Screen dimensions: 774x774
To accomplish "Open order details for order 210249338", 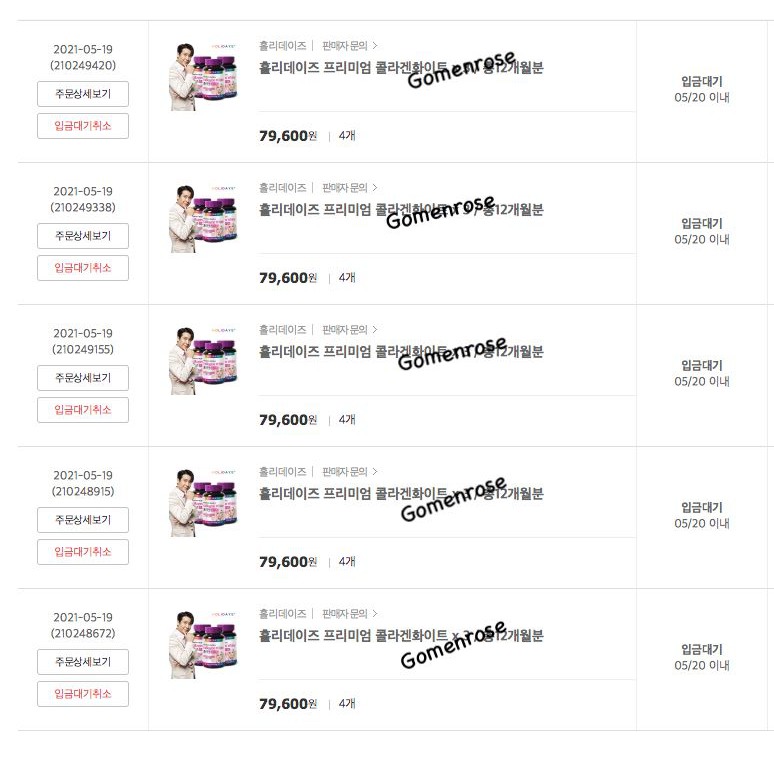I will 83,236.
